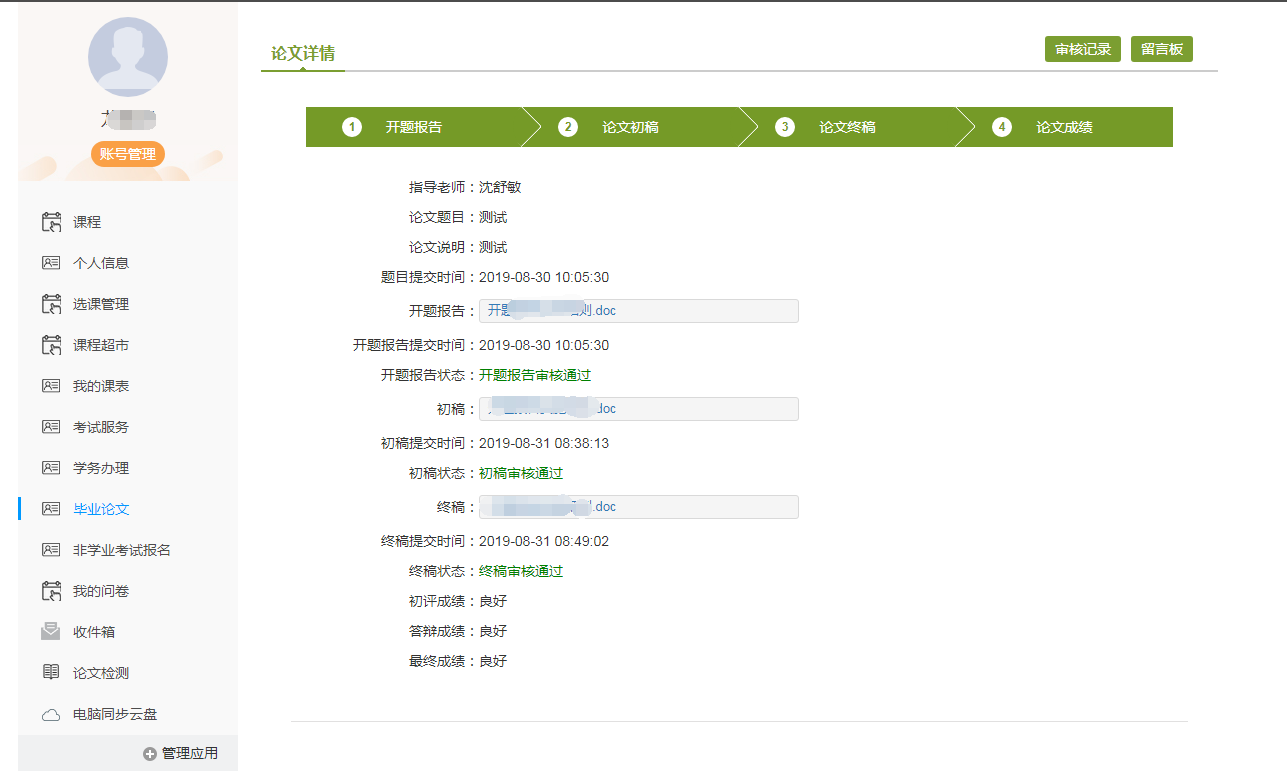
Task: Open the 审核记录 button
Action: click(x=1082, y=49)
